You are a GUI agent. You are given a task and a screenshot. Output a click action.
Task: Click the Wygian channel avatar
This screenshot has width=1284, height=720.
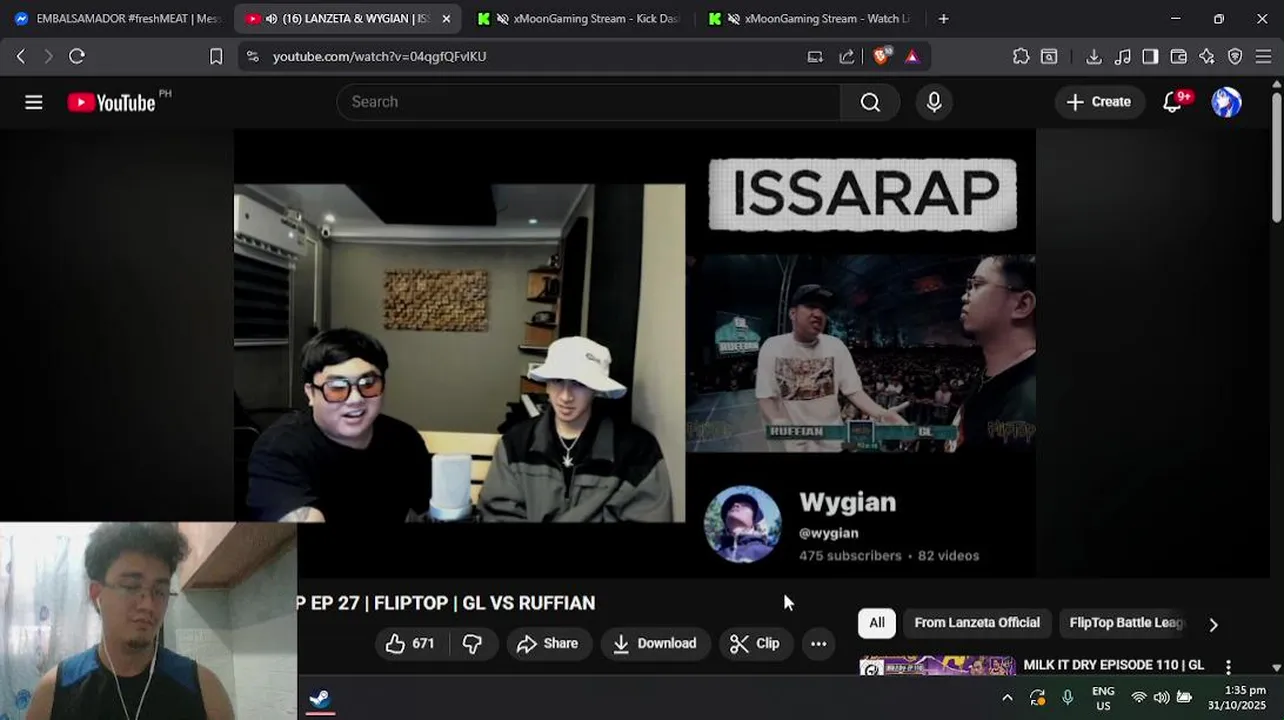click(742, 524)
